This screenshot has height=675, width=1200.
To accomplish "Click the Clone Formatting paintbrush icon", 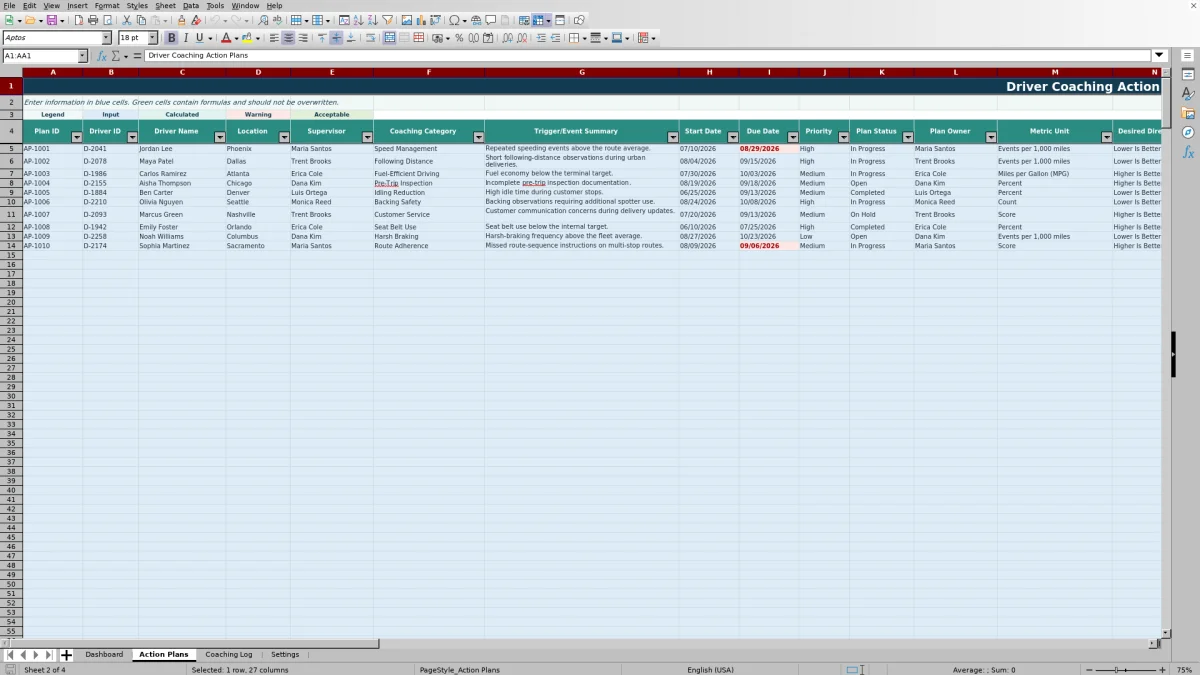I will (182, 20).
